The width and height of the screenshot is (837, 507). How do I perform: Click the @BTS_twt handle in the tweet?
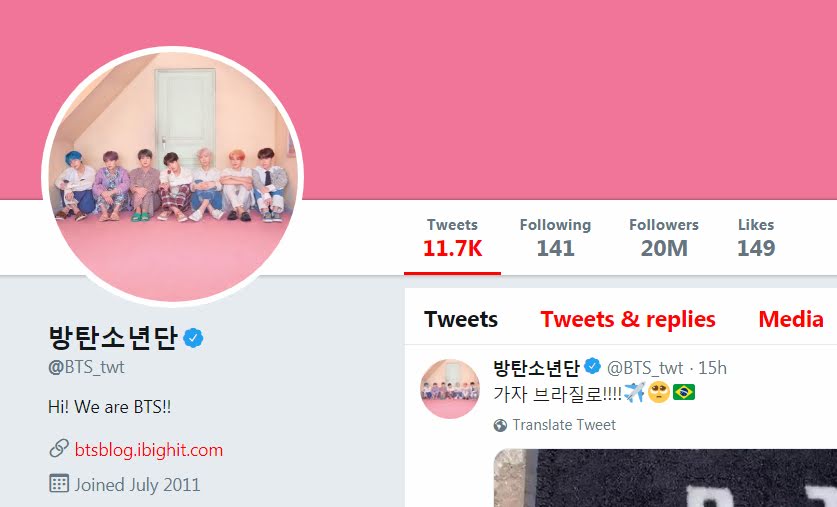point(645,368)
